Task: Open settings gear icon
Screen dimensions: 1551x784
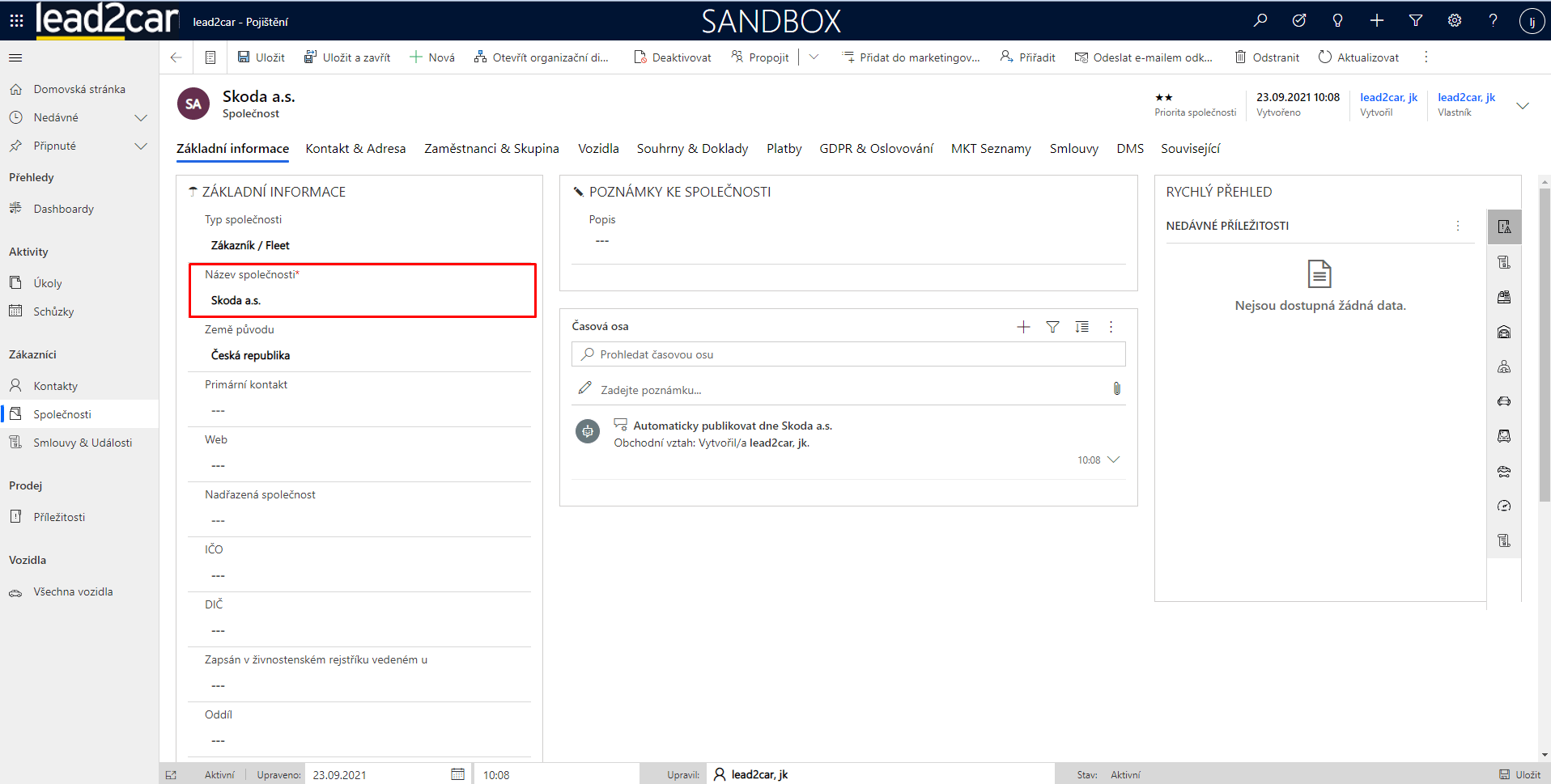Action: [1455, 21]
